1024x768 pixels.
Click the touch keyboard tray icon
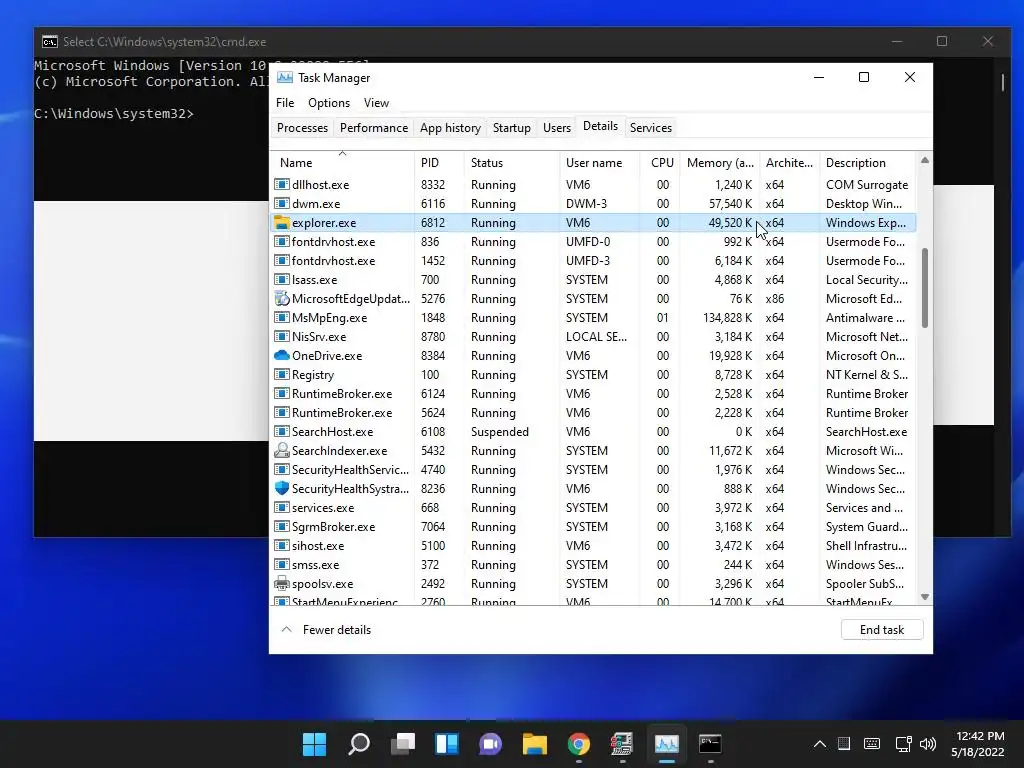tap(872, 744)
